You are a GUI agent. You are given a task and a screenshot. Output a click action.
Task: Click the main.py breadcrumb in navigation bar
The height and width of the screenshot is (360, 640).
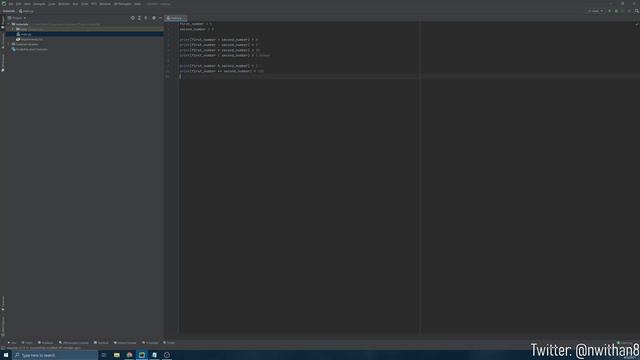pyautogui.click(x=27, y=11)
